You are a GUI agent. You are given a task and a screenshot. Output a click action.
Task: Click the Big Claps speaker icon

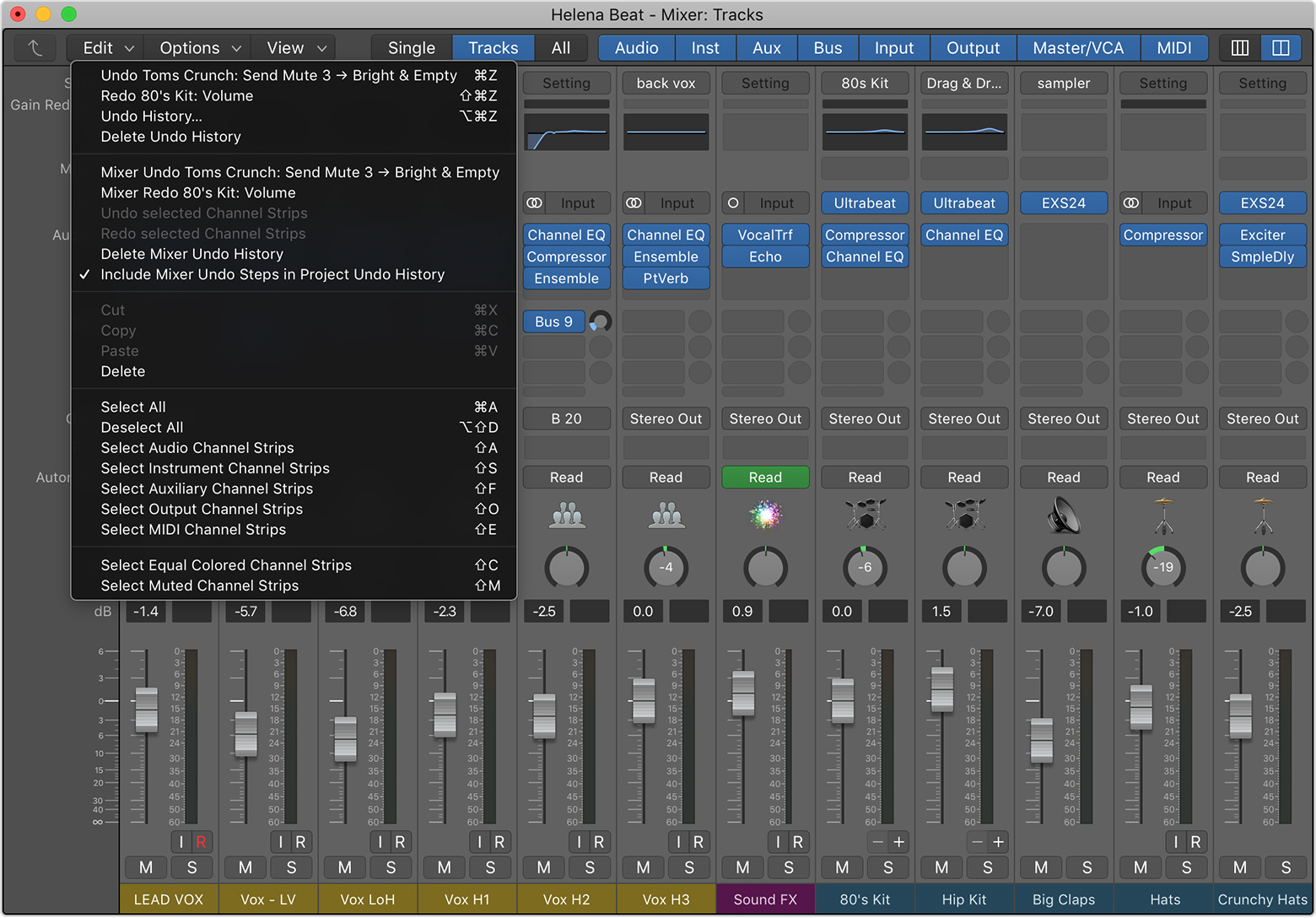(x=1064, y=516)
